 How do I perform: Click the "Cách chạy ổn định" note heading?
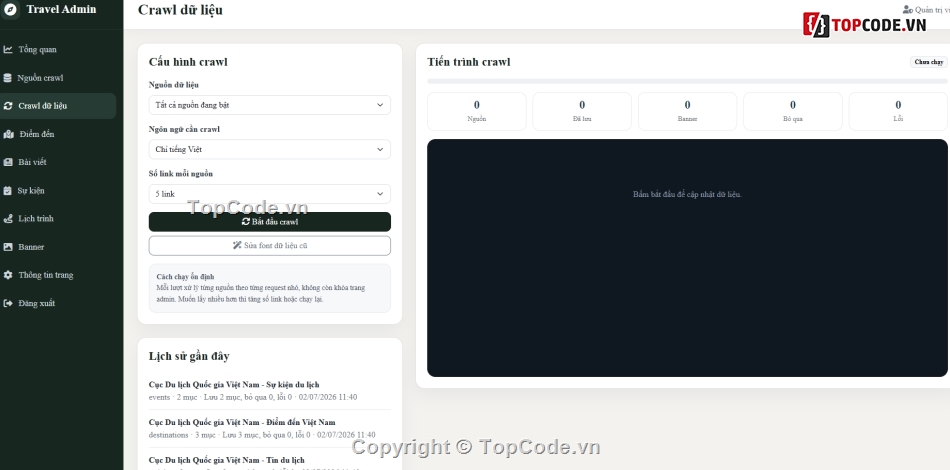click(x=185, y=277)
